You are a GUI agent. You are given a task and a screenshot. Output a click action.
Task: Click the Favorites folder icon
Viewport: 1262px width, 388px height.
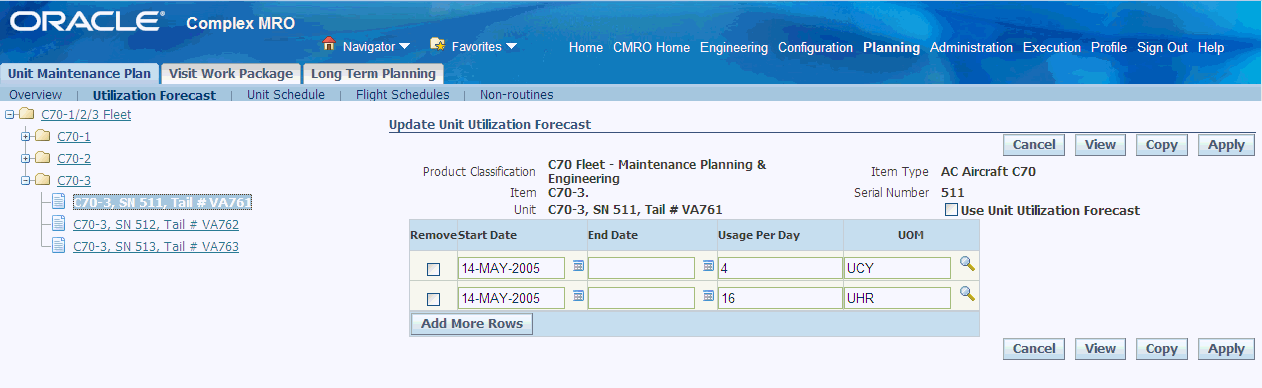coord(437,45)
